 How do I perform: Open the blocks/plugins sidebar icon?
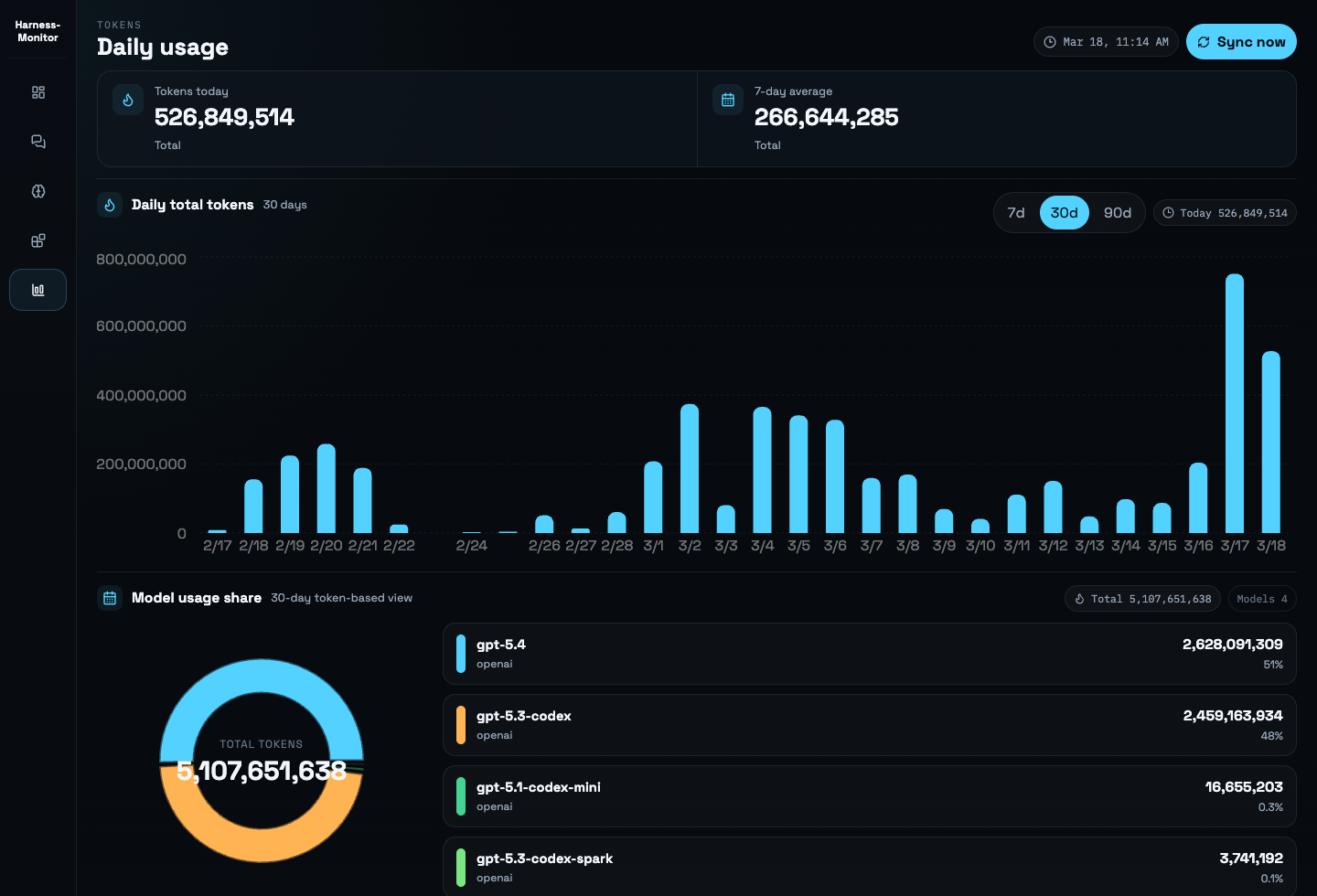pos(37,240)
